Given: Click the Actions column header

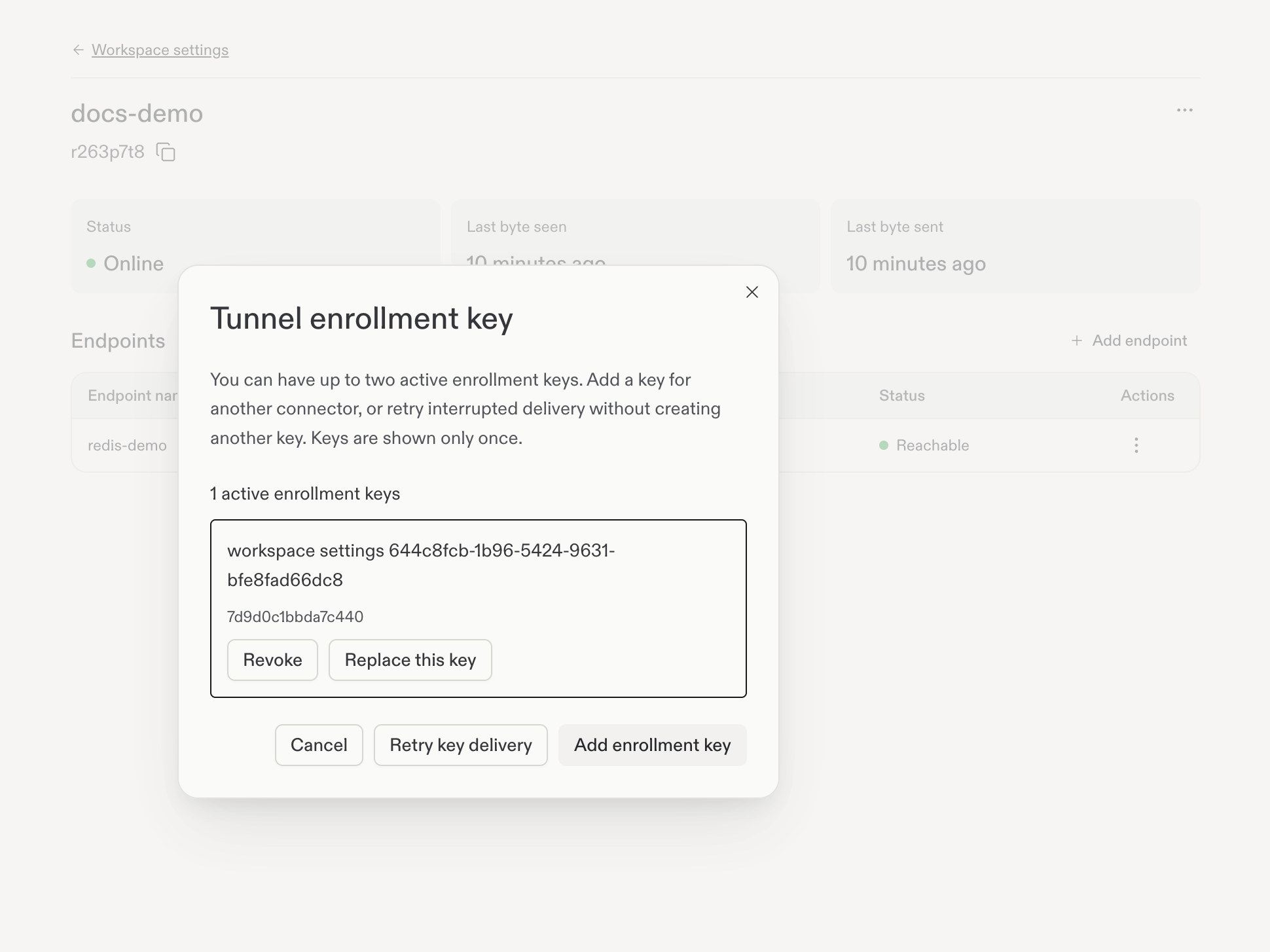Looking at the screenshot, I should tap(1147, 395).
